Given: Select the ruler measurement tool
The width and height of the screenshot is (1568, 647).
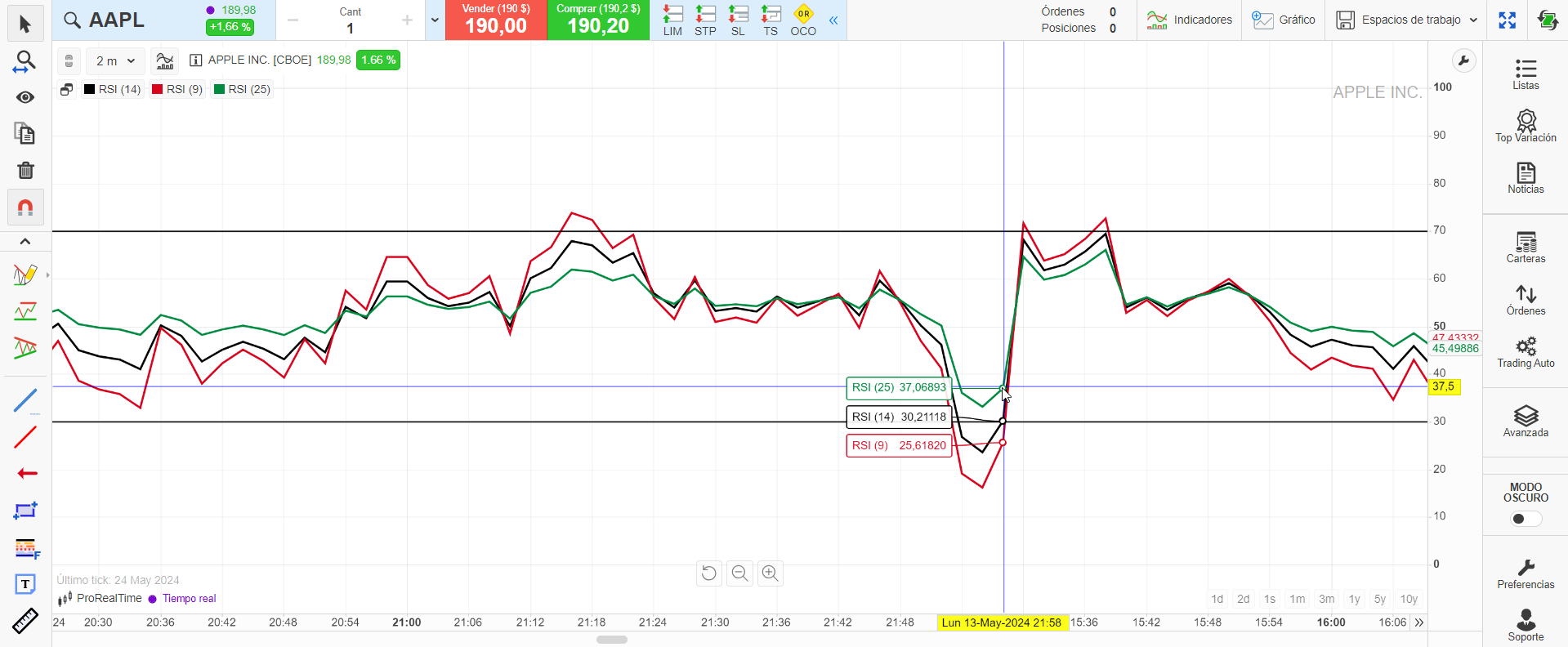Looking at the screenshot, I should pos(25,621).
